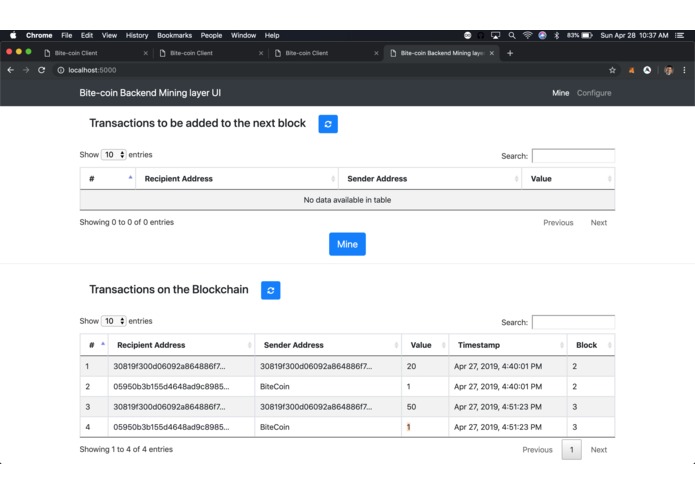This screenshot has width=695, height=494.
Task: Open Notification Center list icon
Action: (679, 35)
